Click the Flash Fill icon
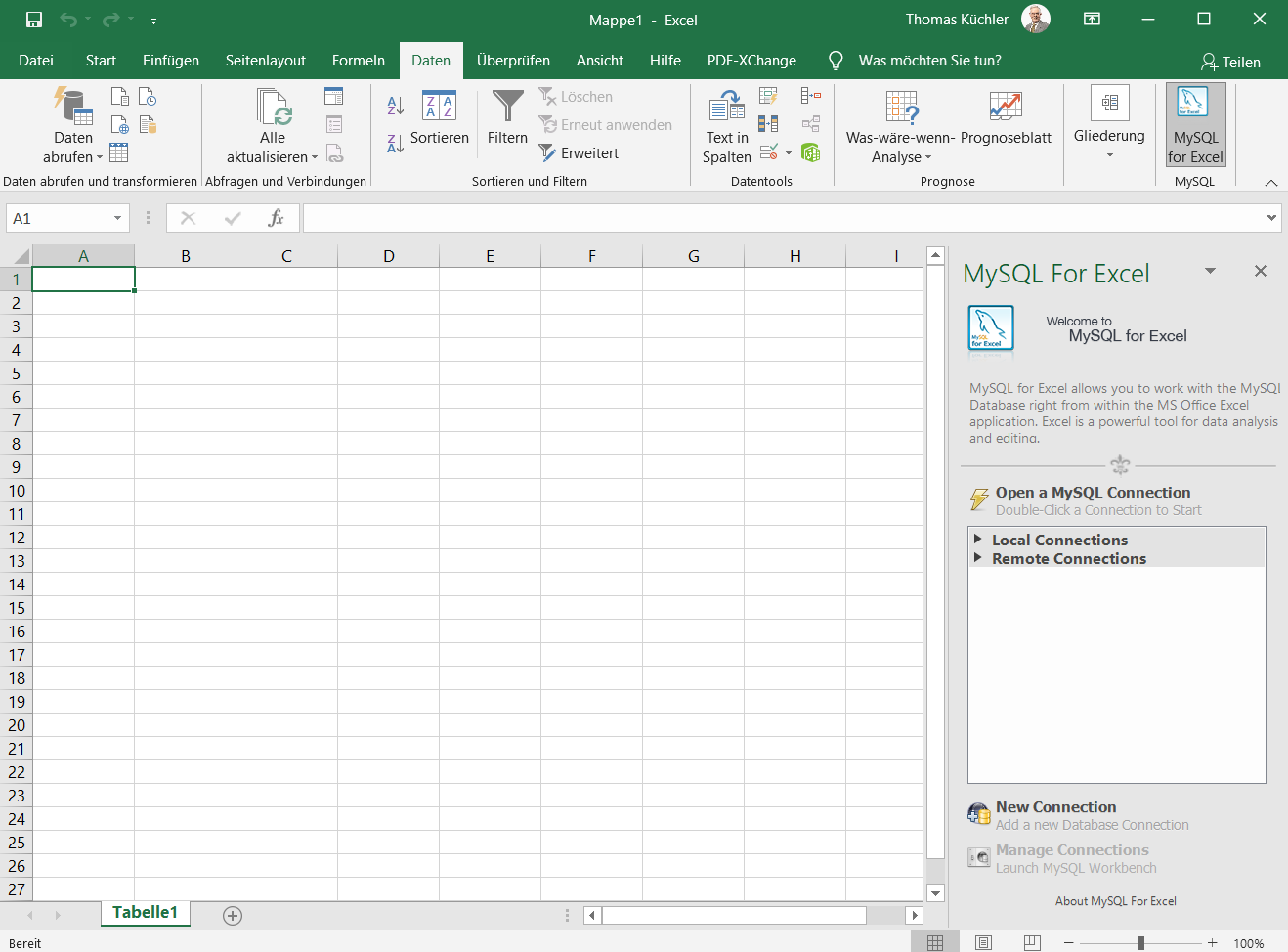Image resolution: width=1288 pixels, height=952 pixels. pos(769,96)
